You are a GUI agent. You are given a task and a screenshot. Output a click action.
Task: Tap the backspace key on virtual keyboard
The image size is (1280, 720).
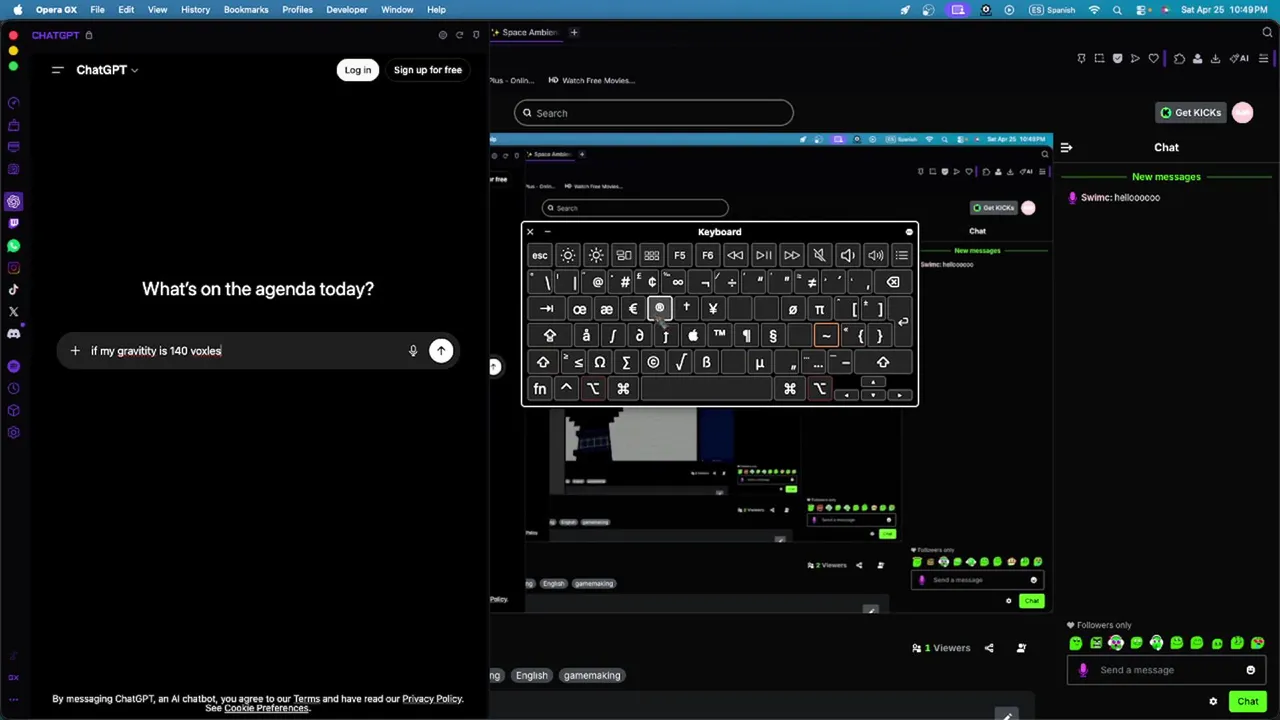[x=893, y=282]
